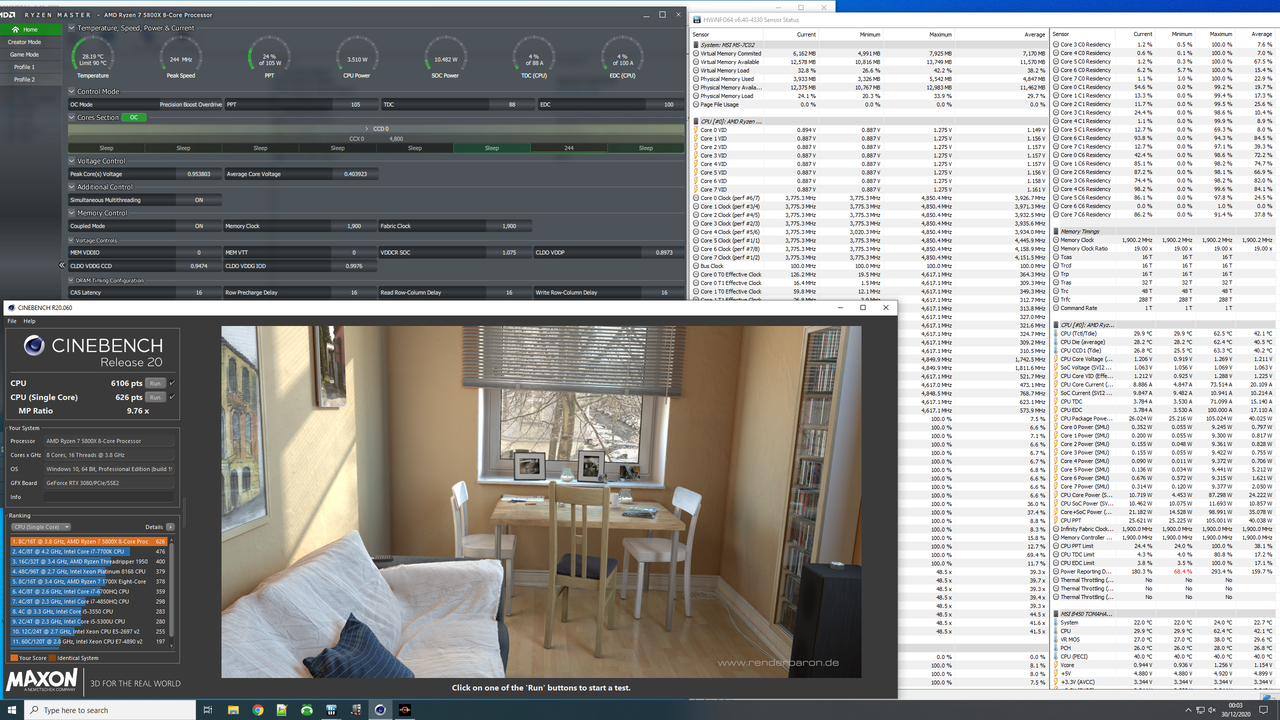Click the CPU Power gauge
Viewport: 1280px width, 720px height.
pyautogui.click(x=357, y=57)
